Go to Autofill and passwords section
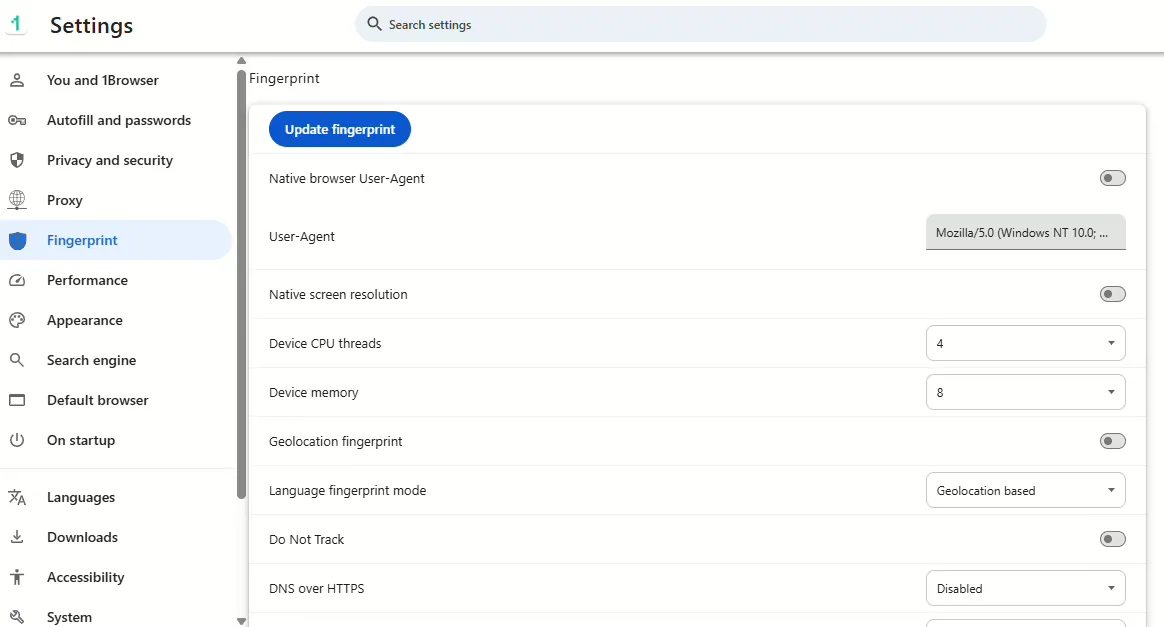Viewport: 1164px width, 627px height. point(116,120)
